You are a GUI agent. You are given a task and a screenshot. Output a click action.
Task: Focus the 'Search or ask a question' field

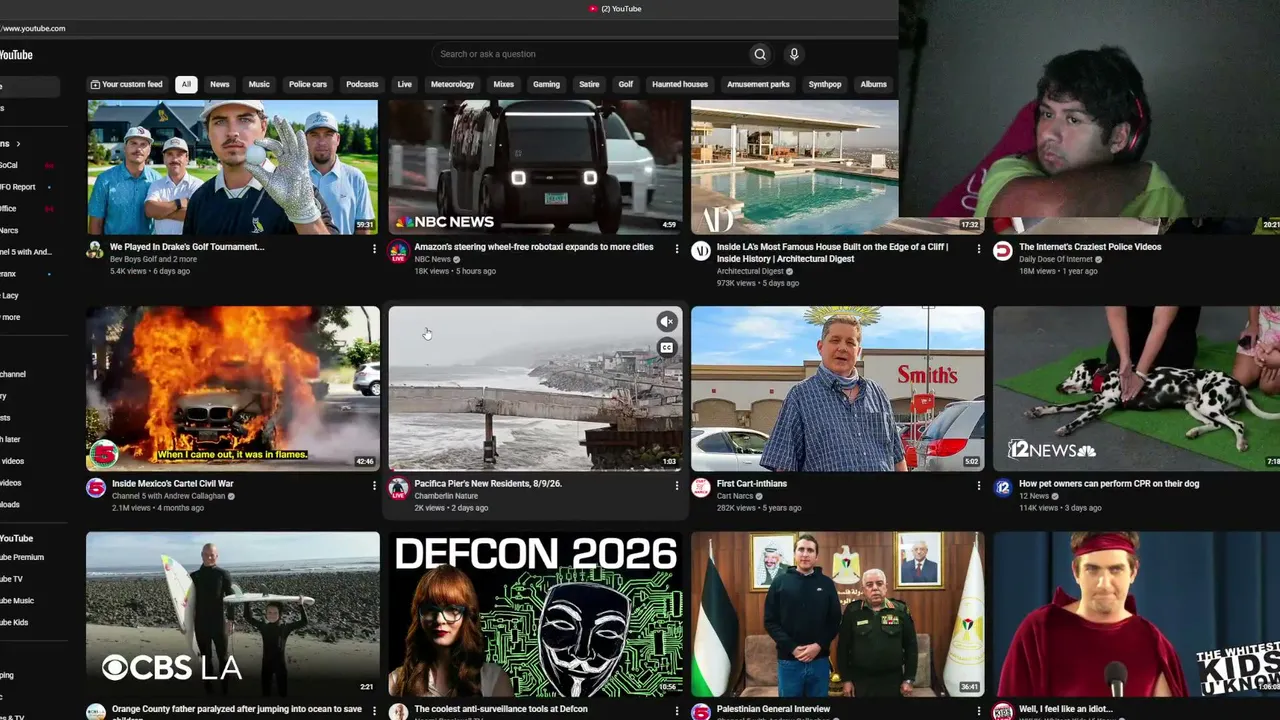pyautogui.click(x=590, y=54)
